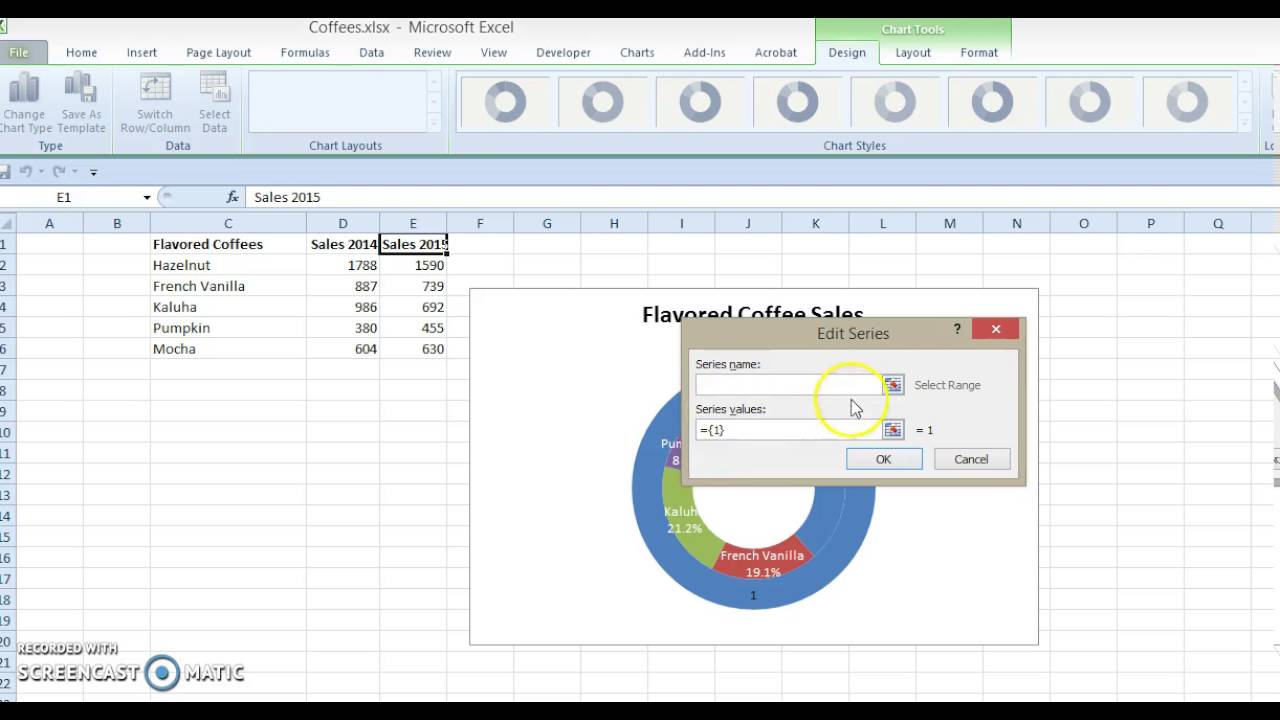Image resolution: width=1280 pixels, height=720 pixels.
Task: Click the Switch Row/Column icon
Action: (x=155, y=103)
